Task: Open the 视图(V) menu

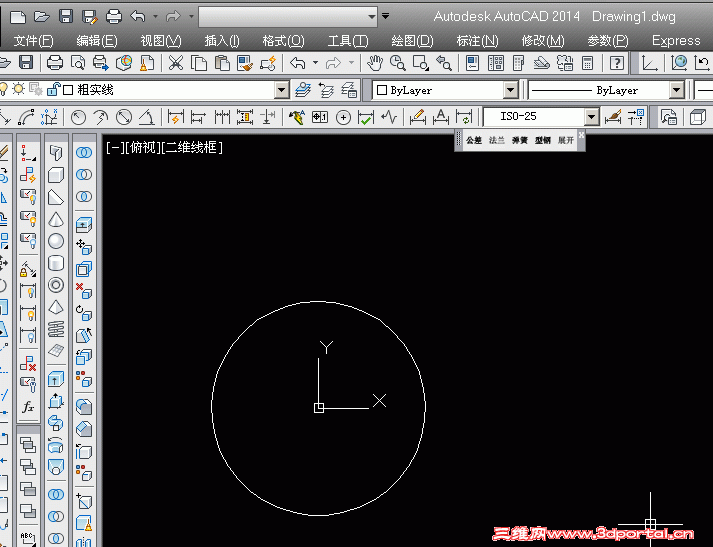Action: click(x=161, y=41)
